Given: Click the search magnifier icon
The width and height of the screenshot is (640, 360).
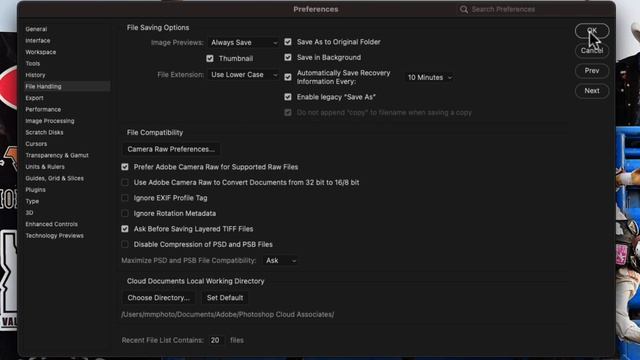Looking at the screenshot, I should pyautogui.click(x=464, y=9).
